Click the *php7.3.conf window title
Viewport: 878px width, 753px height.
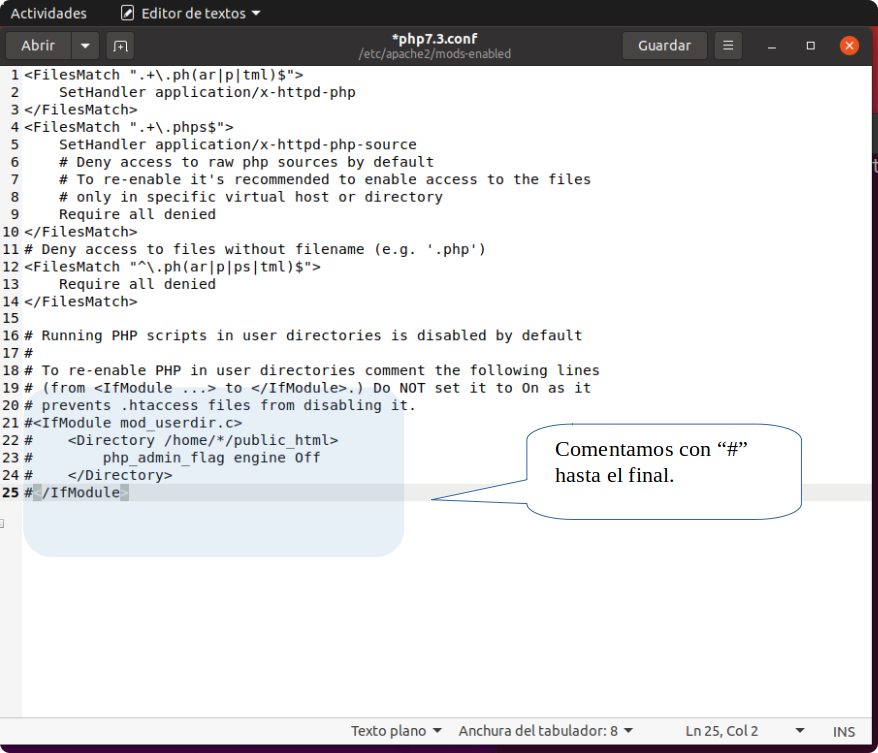(435, 39)
